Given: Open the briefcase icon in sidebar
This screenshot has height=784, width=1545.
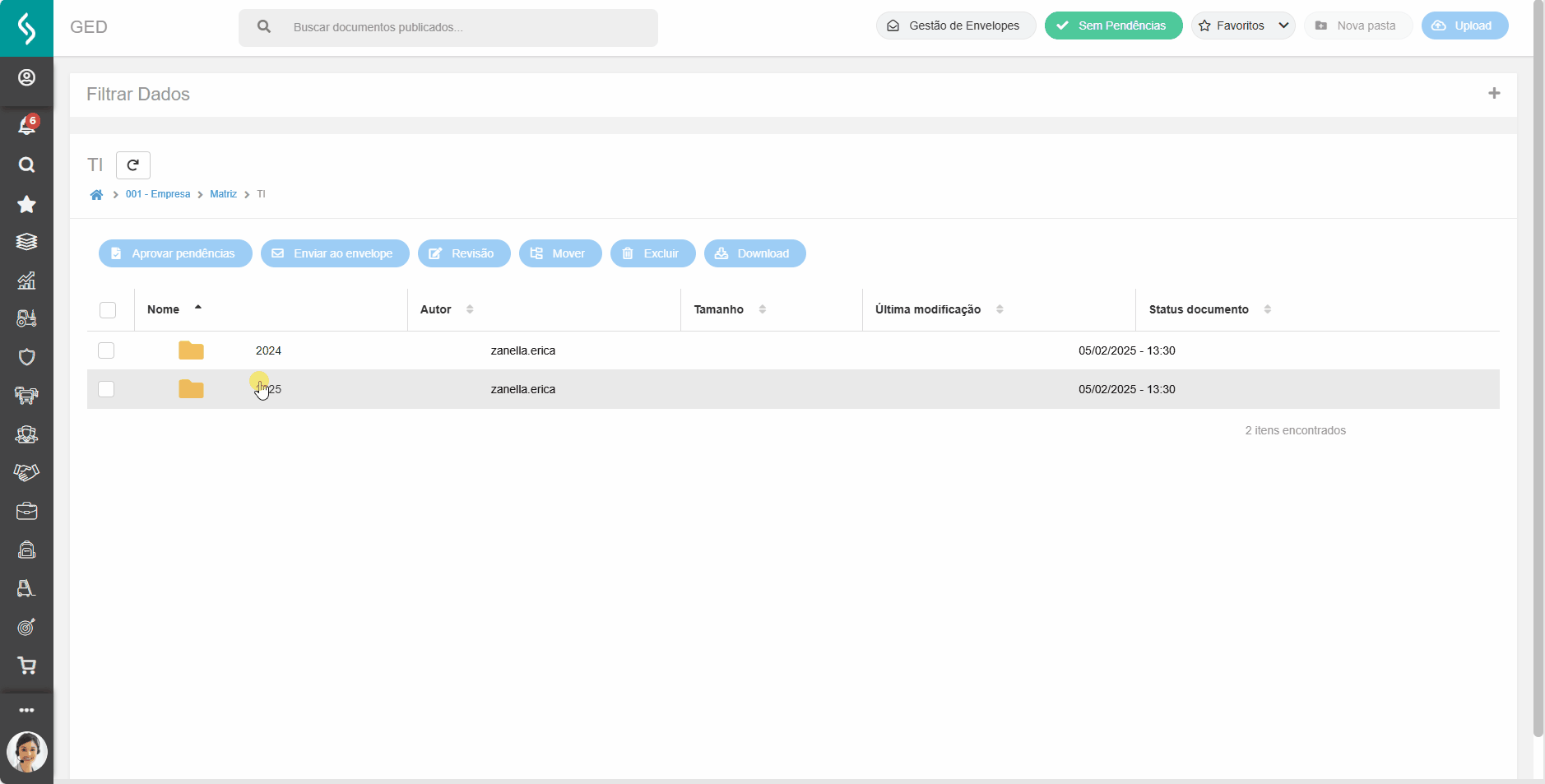Looking at the screenshot, I should pyautogui.click(x=26, y=511).
